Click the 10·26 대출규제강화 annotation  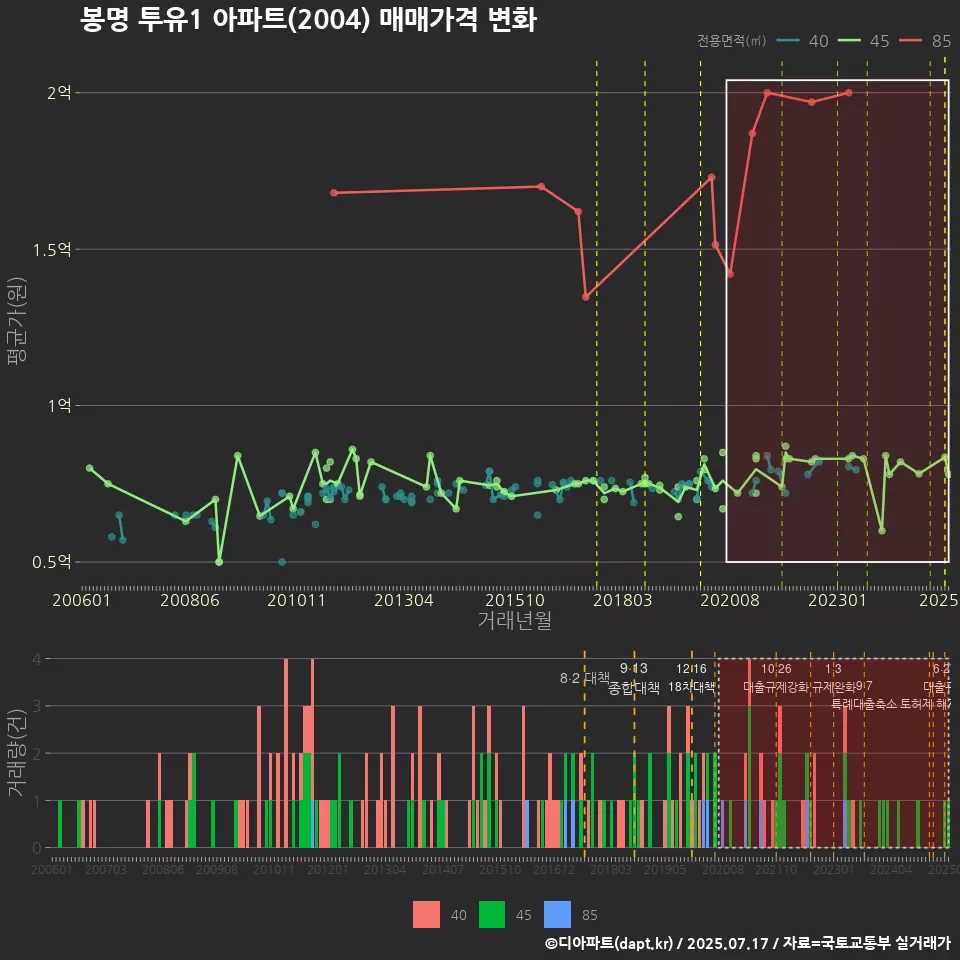[776, 678]
